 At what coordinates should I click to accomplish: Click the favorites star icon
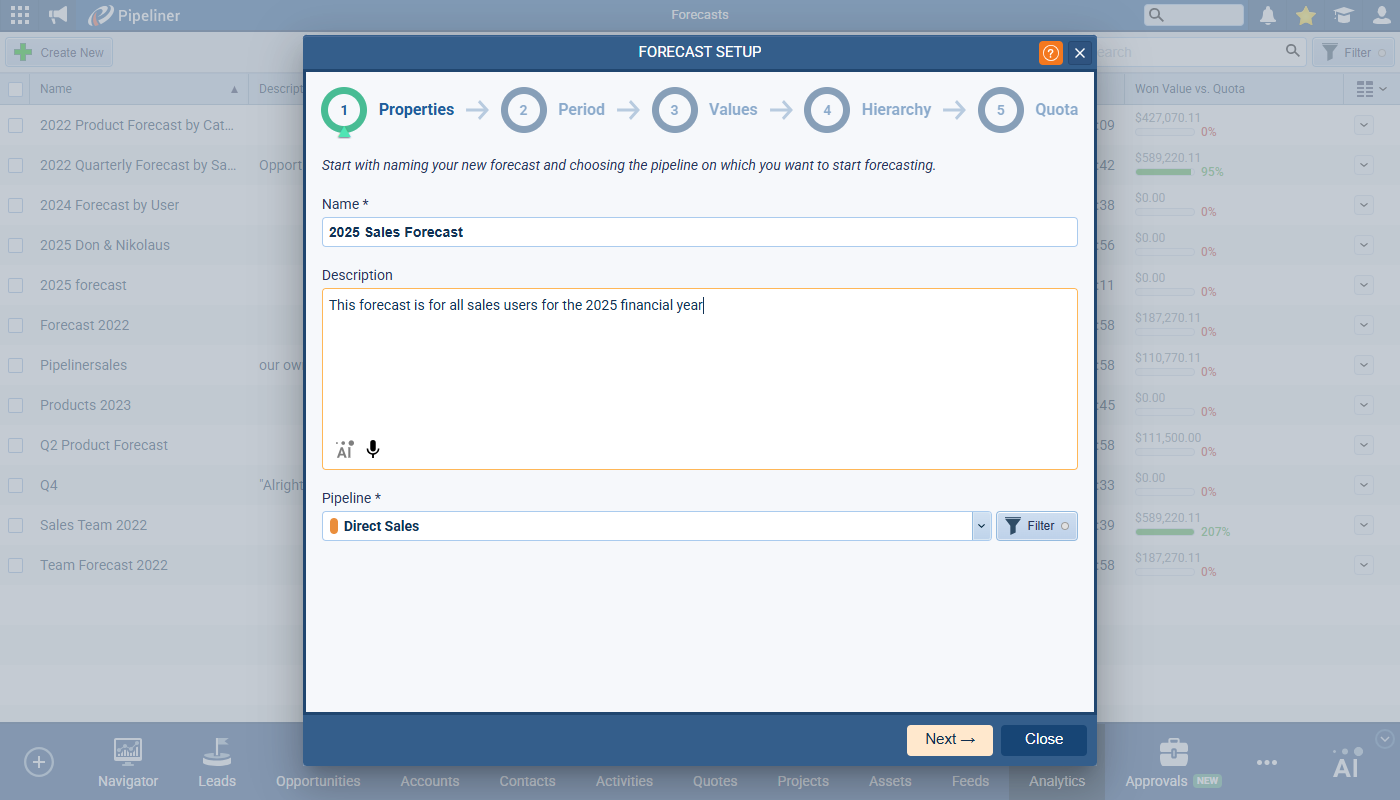[1305, 15]
